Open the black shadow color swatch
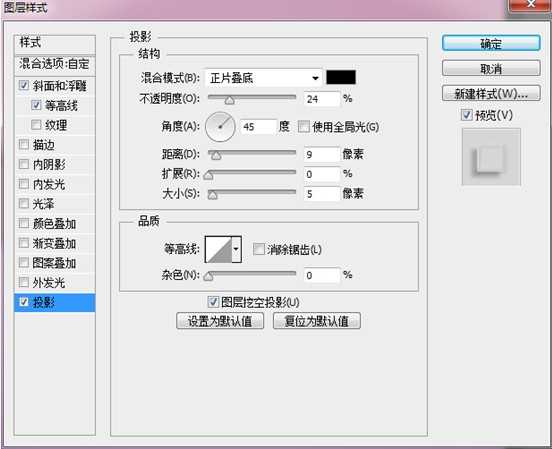The height and width of the screenshot is (449, 552). 341,77
